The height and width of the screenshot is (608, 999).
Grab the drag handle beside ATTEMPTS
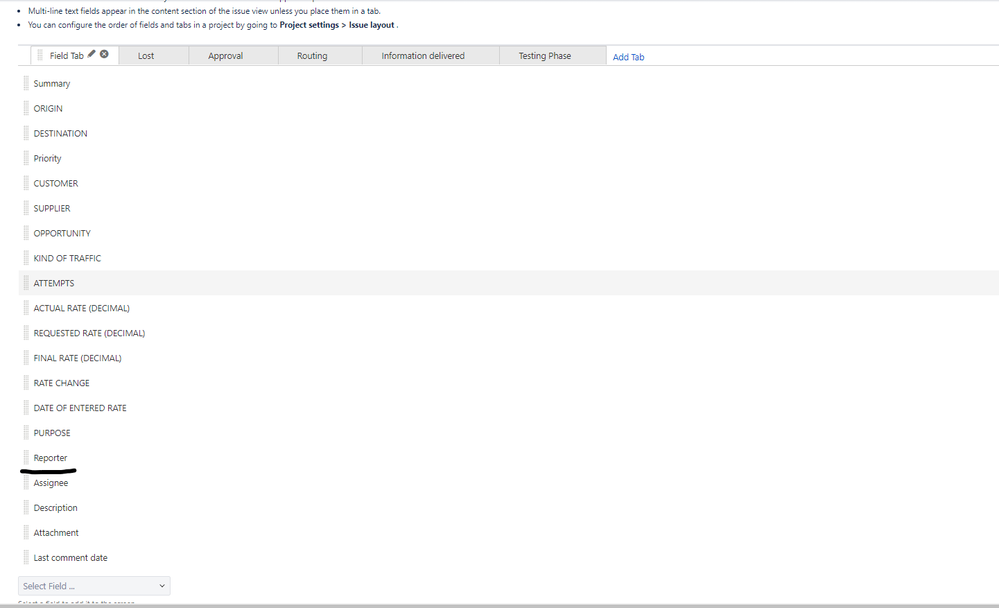26,283
